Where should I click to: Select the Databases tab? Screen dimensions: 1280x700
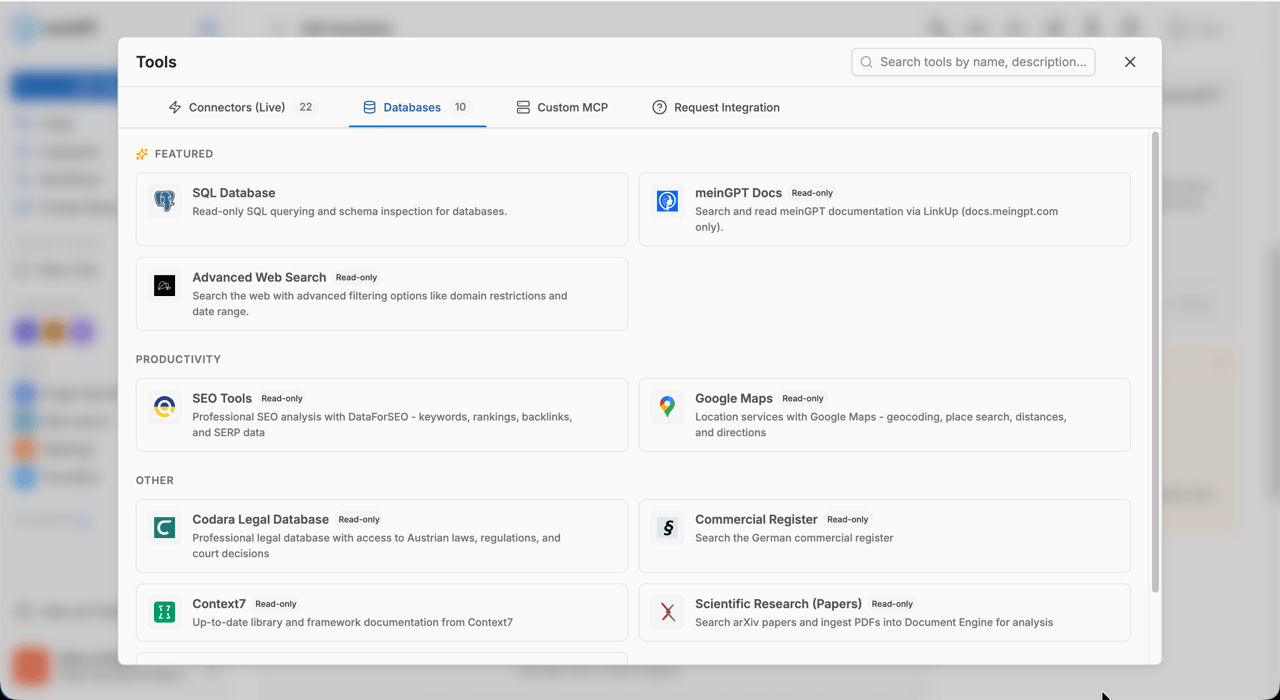[x=417, y=107]
